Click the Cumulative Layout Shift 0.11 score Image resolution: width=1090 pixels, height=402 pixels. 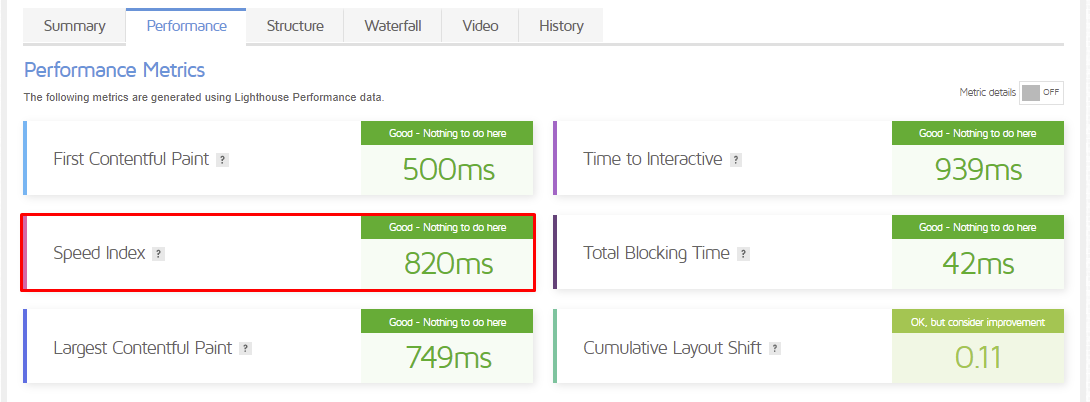click(x=978, y=358)
